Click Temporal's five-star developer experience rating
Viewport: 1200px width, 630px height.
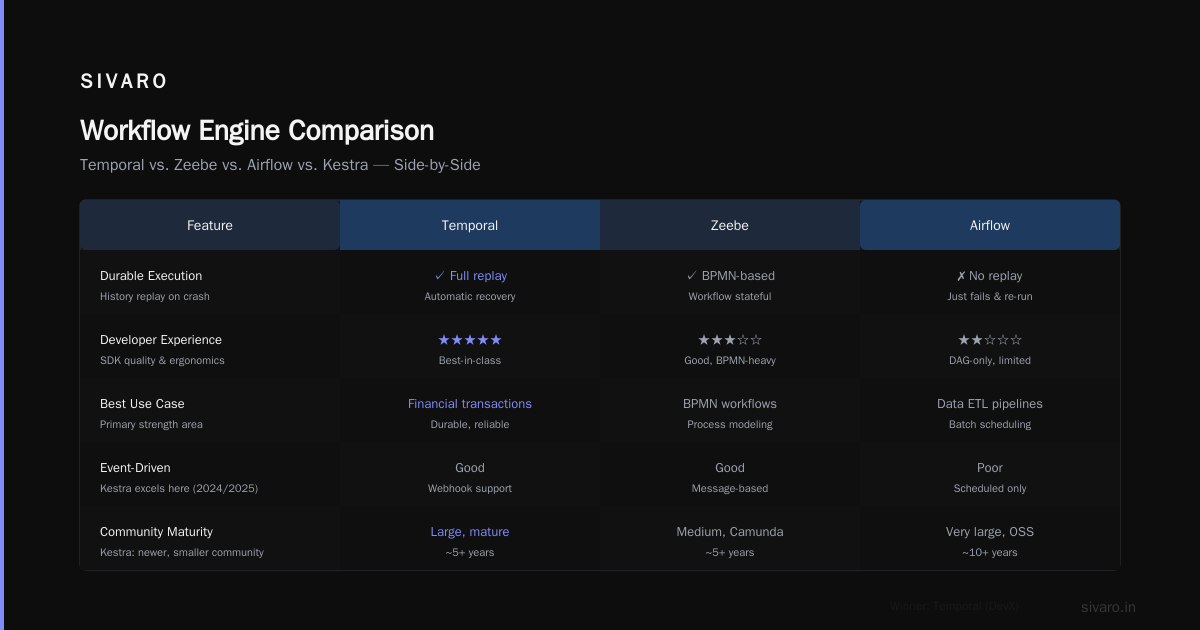tap(470, 340)
